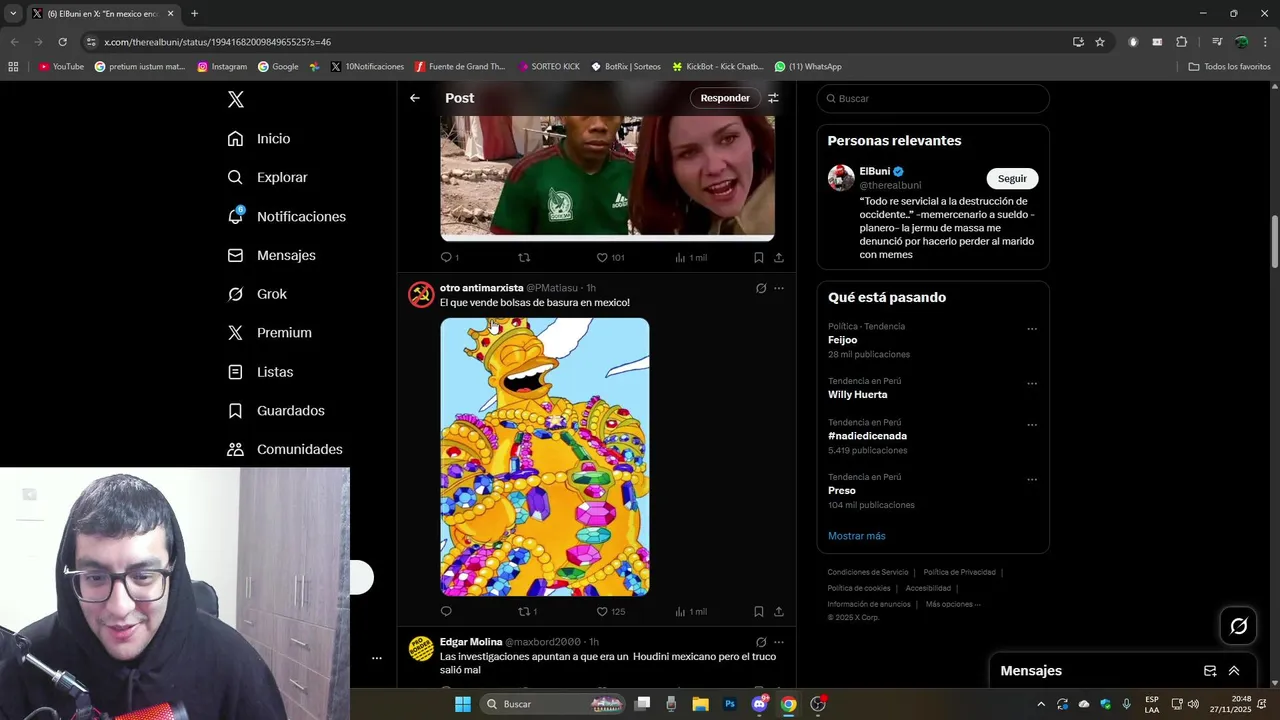The image size is (1280, 720).
Task: Click Mostrar más under trends
Action: (x=857, y=536)
